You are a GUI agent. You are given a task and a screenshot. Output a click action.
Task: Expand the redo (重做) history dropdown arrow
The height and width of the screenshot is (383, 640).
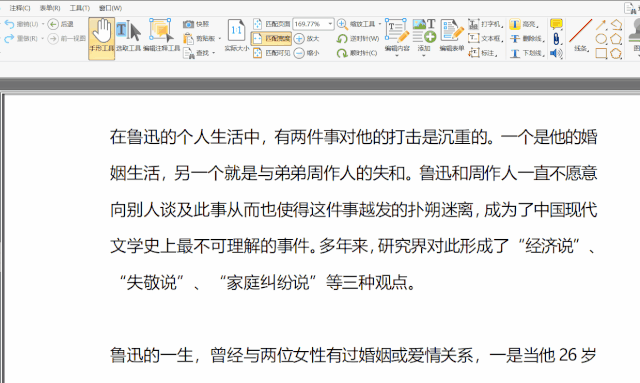point(42,38)
